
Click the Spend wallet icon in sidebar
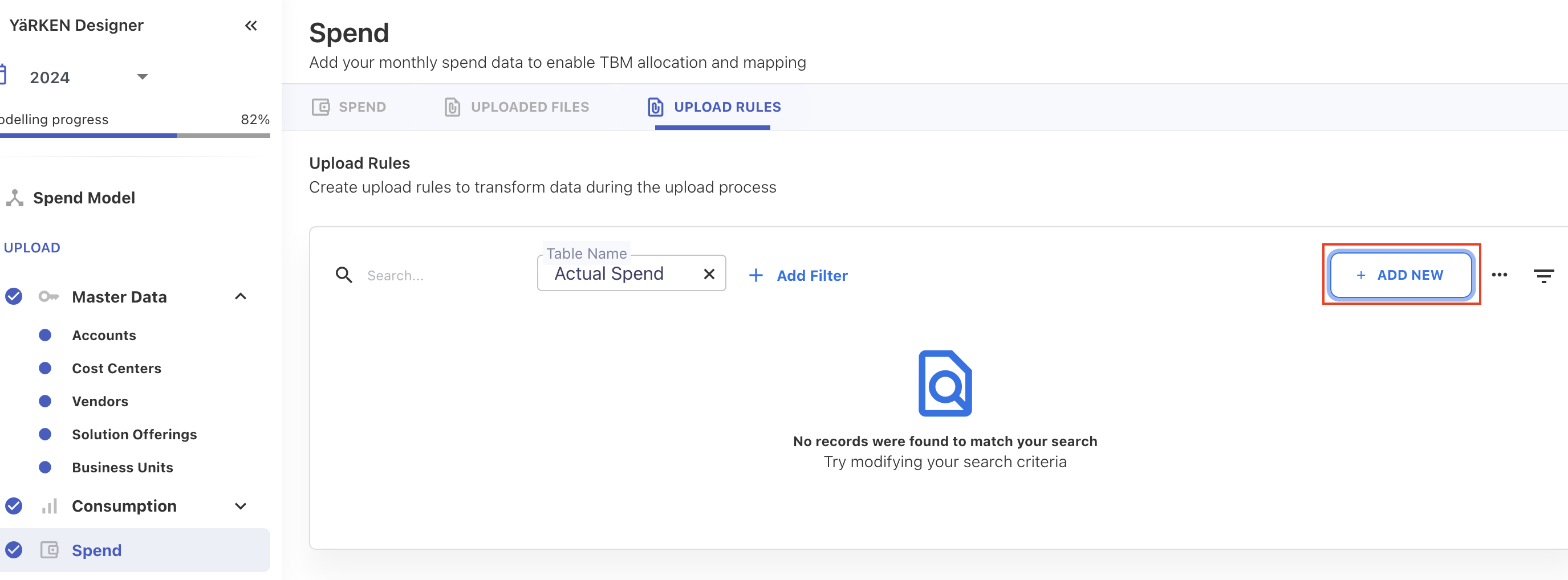tap(49, 550)
